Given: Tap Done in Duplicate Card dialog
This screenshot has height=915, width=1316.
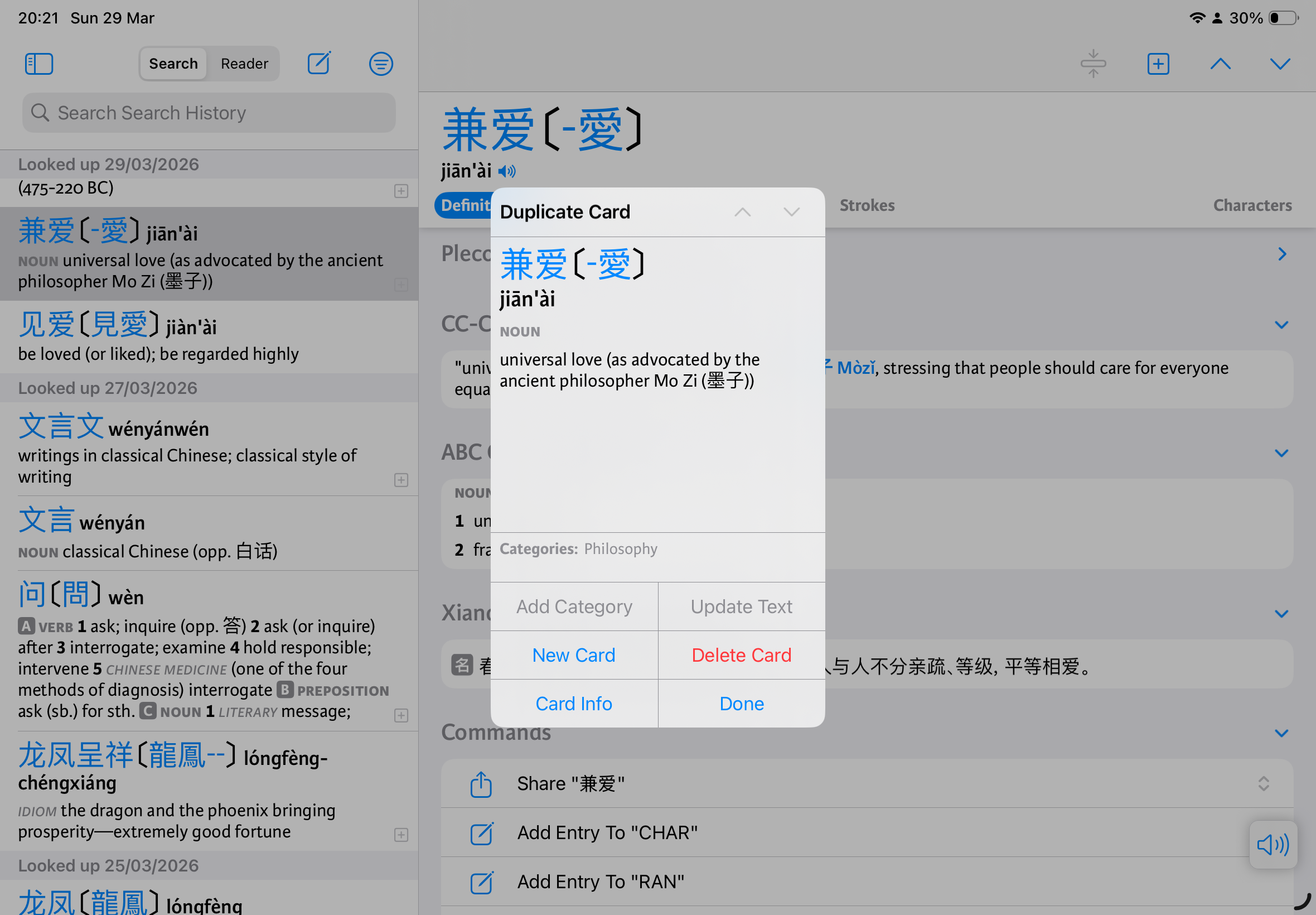Looking at the screenshot, I should pos(741,704).
